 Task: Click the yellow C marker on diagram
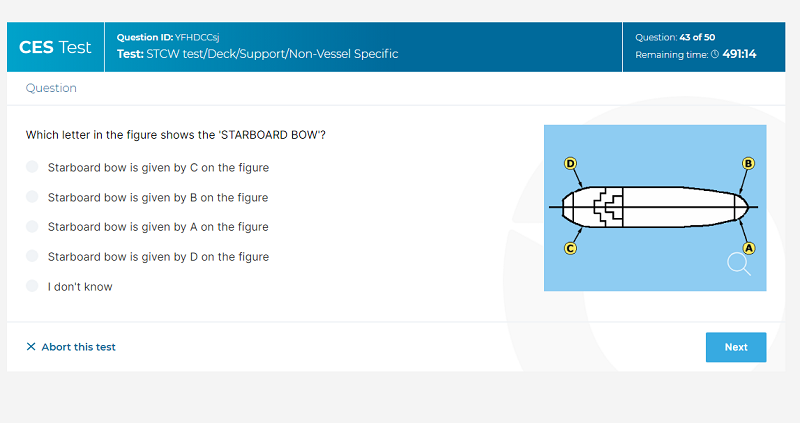point(570,248)
